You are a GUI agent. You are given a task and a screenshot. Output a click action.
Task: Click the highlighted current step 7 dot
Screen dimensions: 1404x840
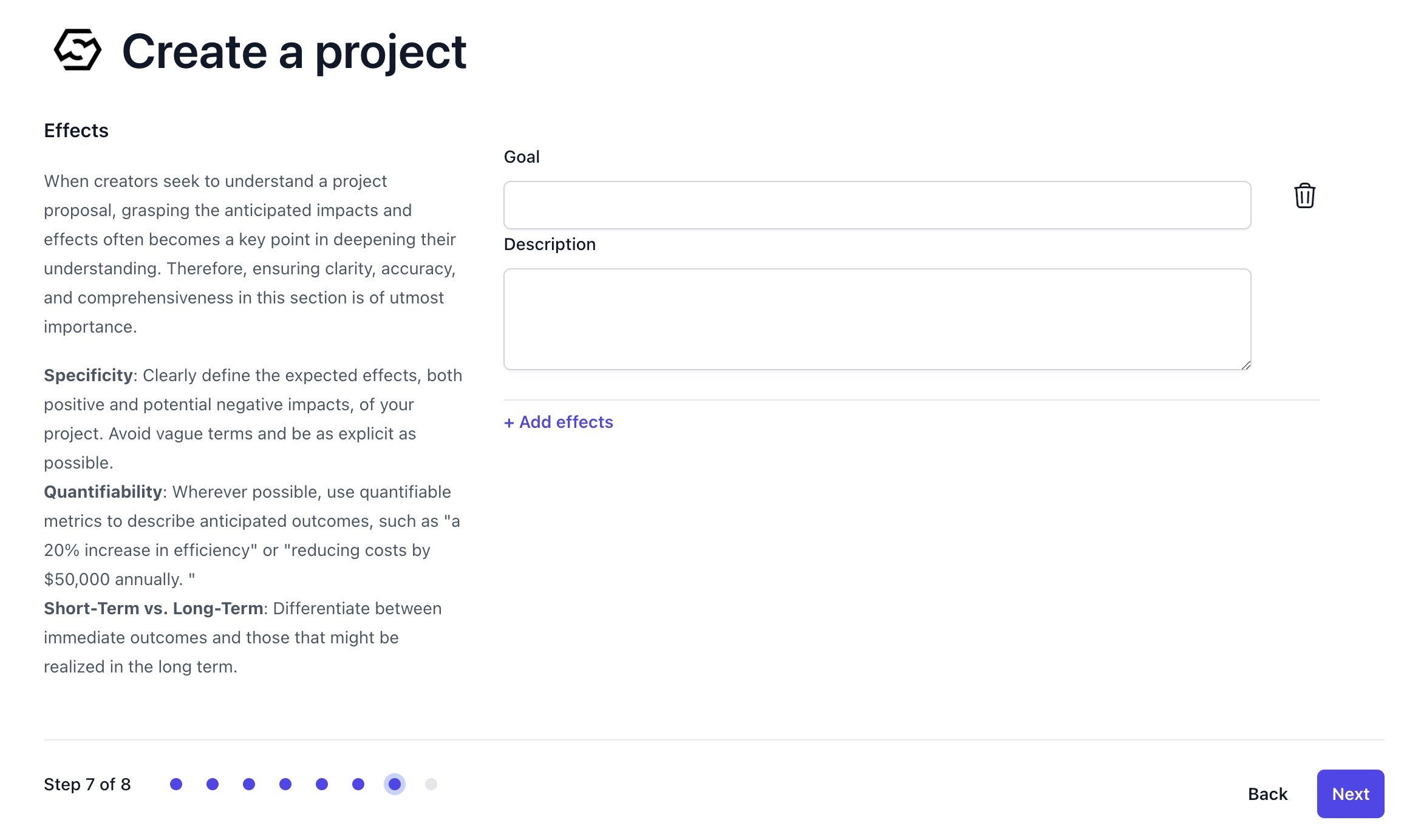[395, 784]
